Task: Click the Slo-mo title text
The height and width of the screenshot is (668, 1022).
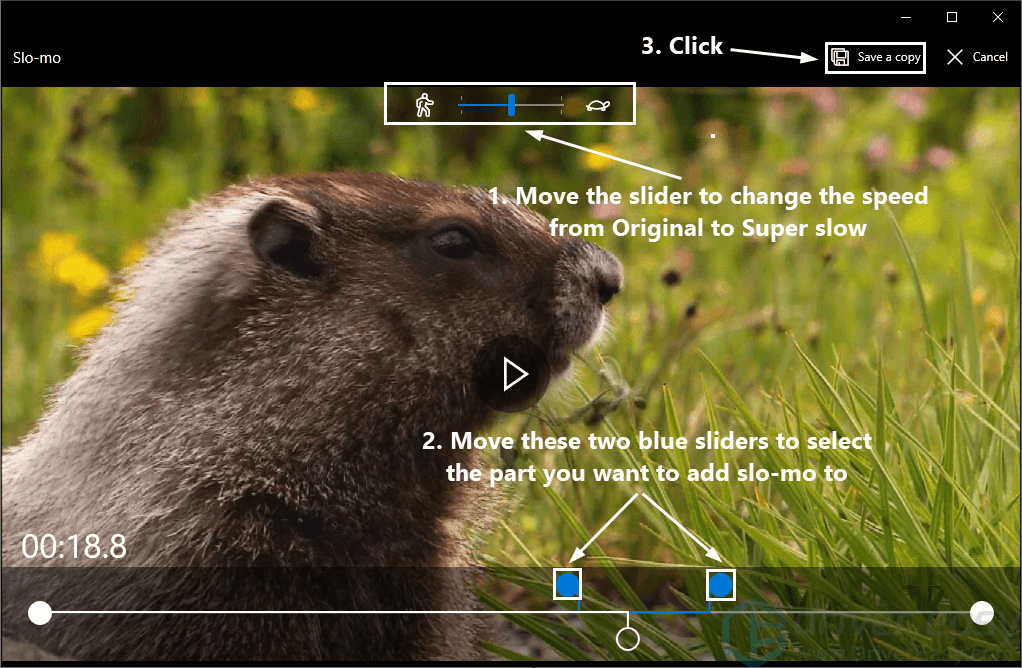Action: click(37, 58)
